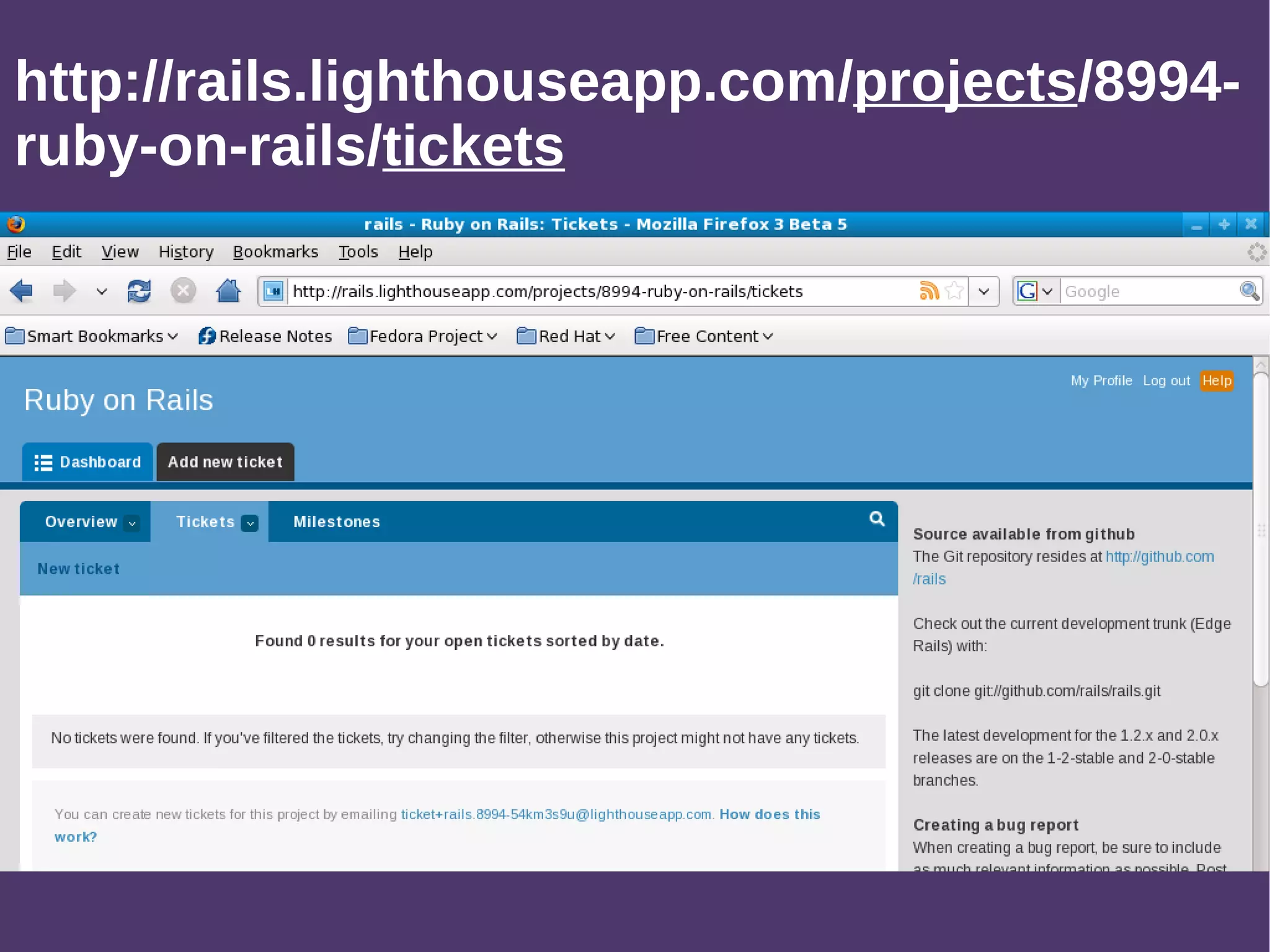This screenshot has width=1270, height=952.
Task: Open the github.com/rails link
Action: 1159,556
